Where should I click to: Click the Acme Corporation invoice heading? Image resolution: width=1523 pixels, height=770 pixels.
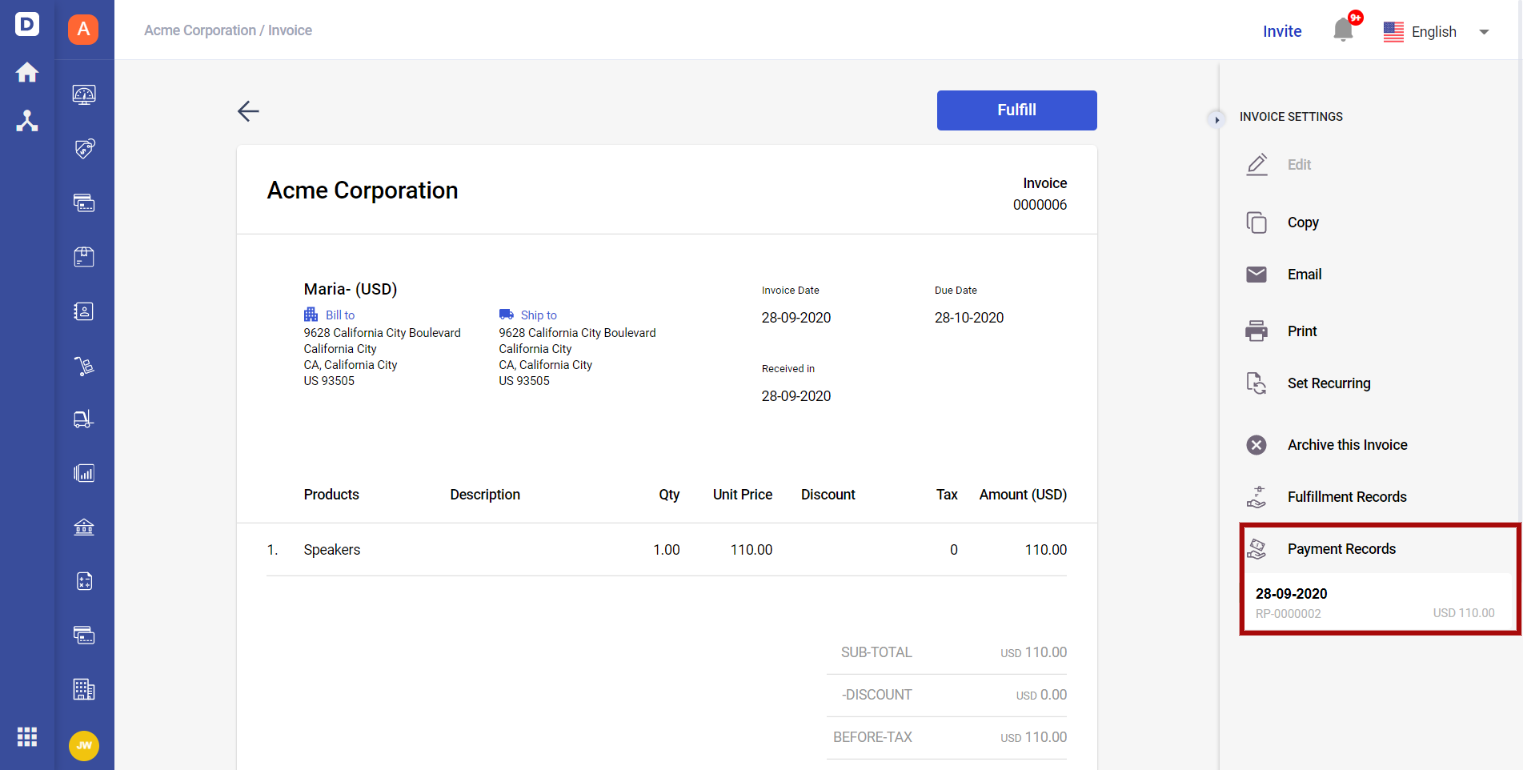point(362,190)
